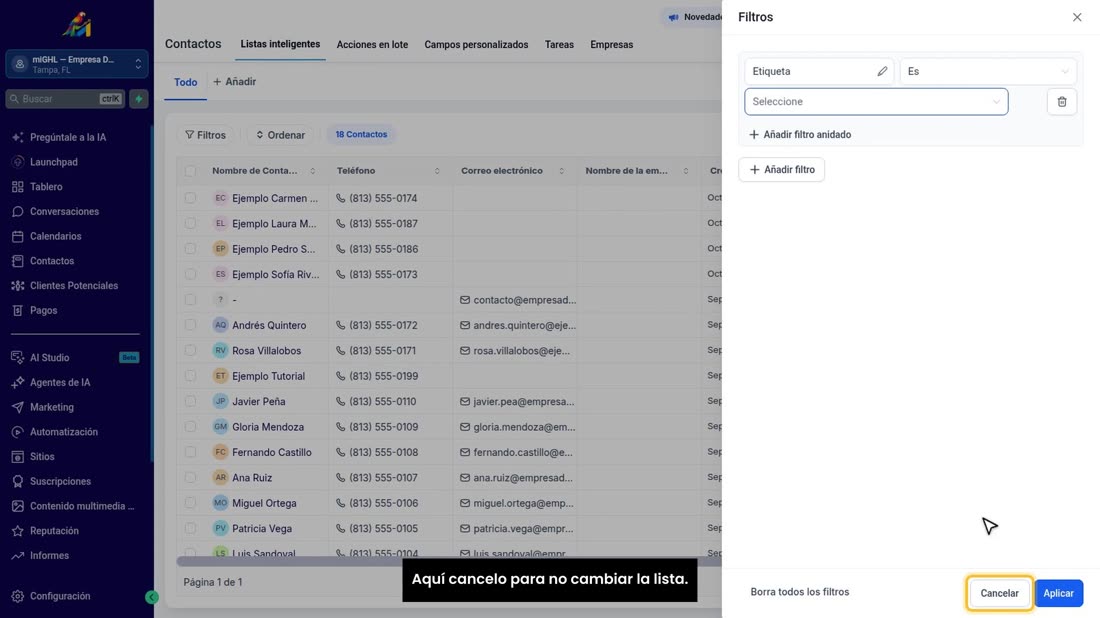Tick the checkbox for Andrés Quintero
The width and height of the screenshot is (1100, 618).
(x=190, y=325)
